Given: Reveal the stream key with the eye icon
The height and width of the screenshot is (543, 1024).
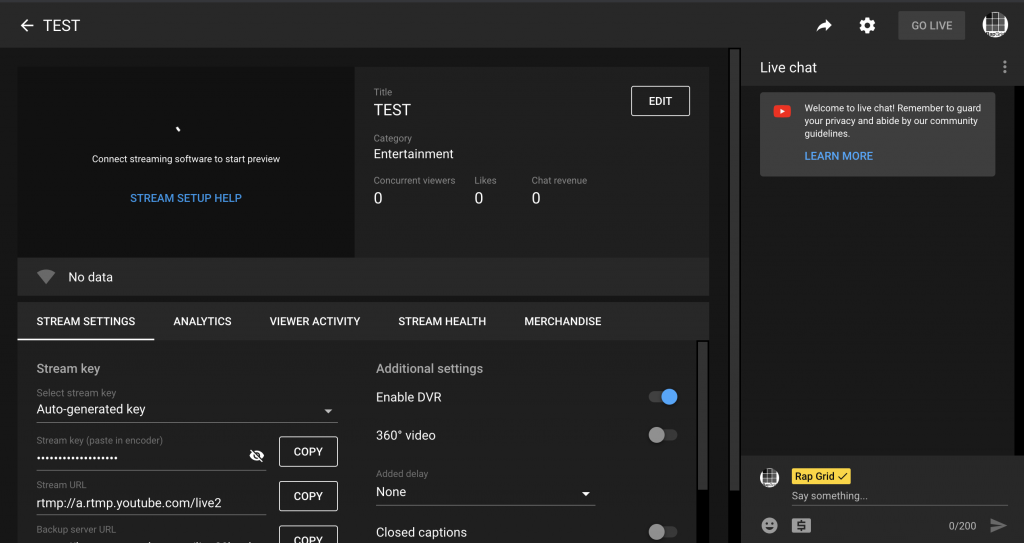Looking at the screenshot, I should click(x=257, y=455).
